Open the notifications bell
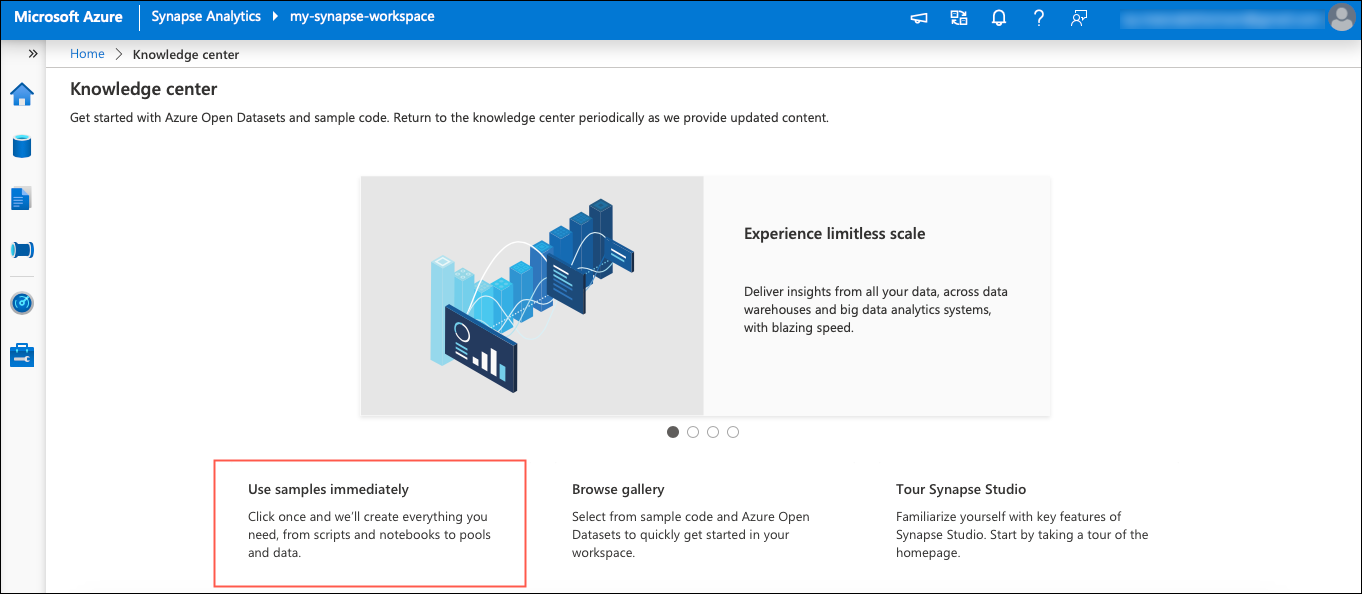 click(x=999, y=18)
